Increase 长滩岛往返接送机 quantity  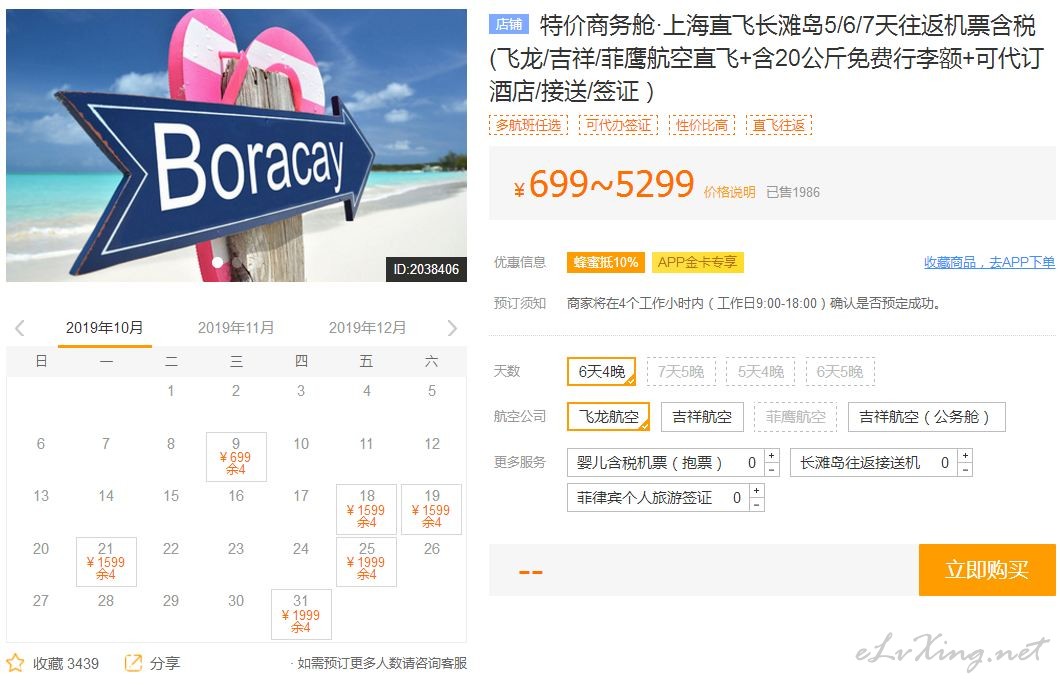[965, 456]
